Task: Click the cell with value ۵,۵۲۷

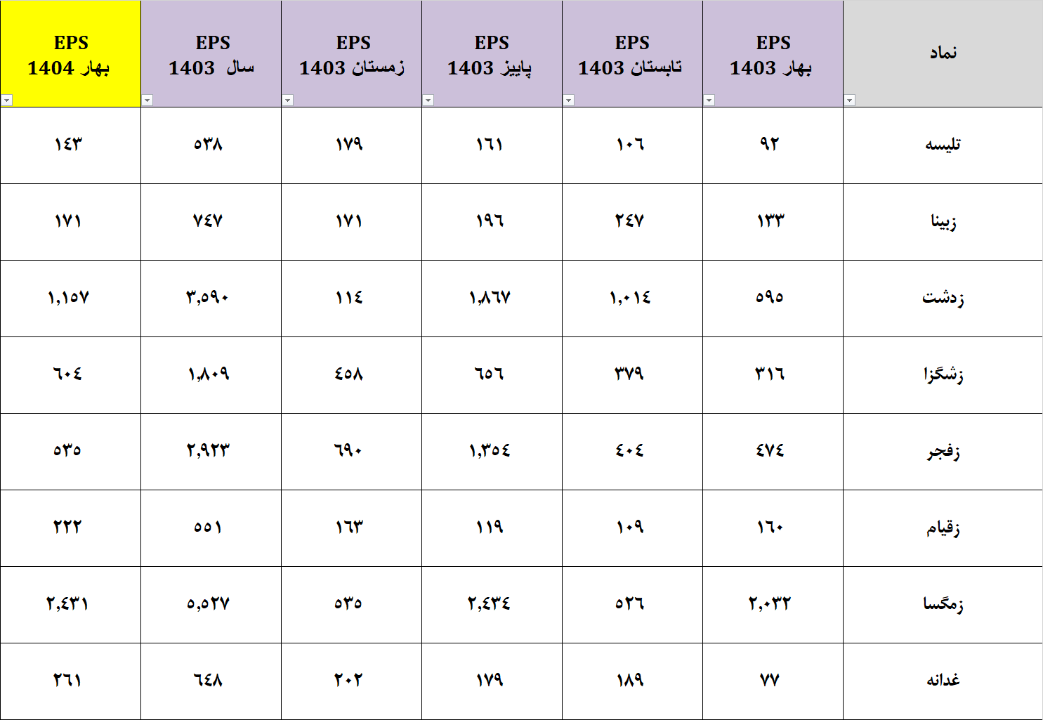Action: (x=211, y=604)
